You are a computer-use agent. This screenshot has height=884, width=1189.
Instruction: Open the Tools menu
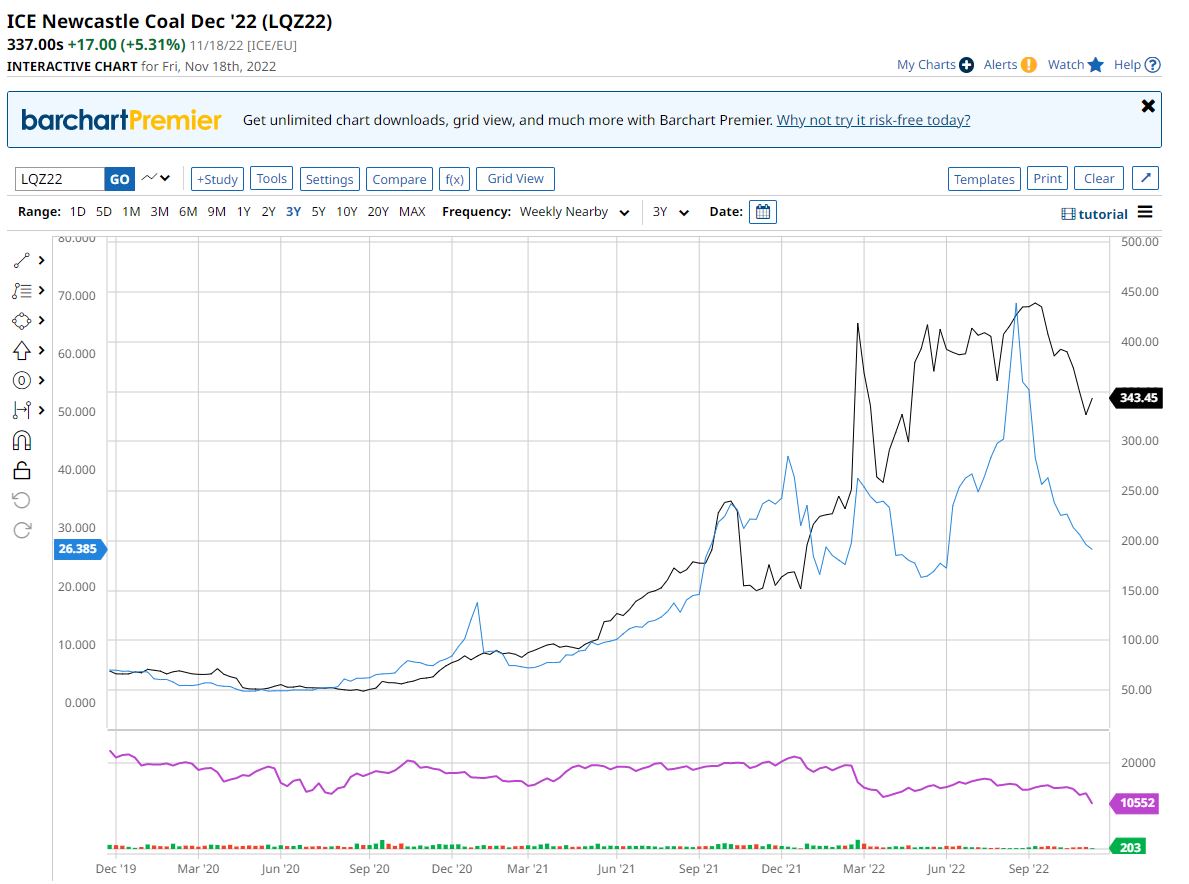click(271, 179)
